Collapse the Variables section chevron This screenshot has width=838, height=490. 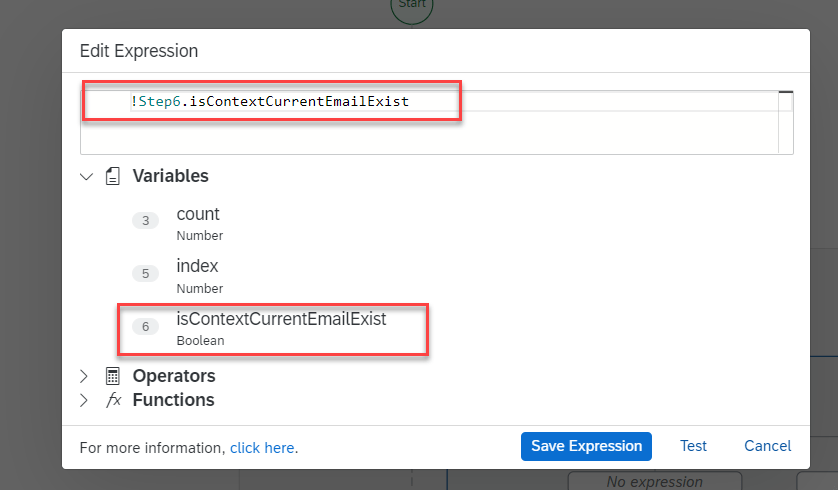[86, 176]
